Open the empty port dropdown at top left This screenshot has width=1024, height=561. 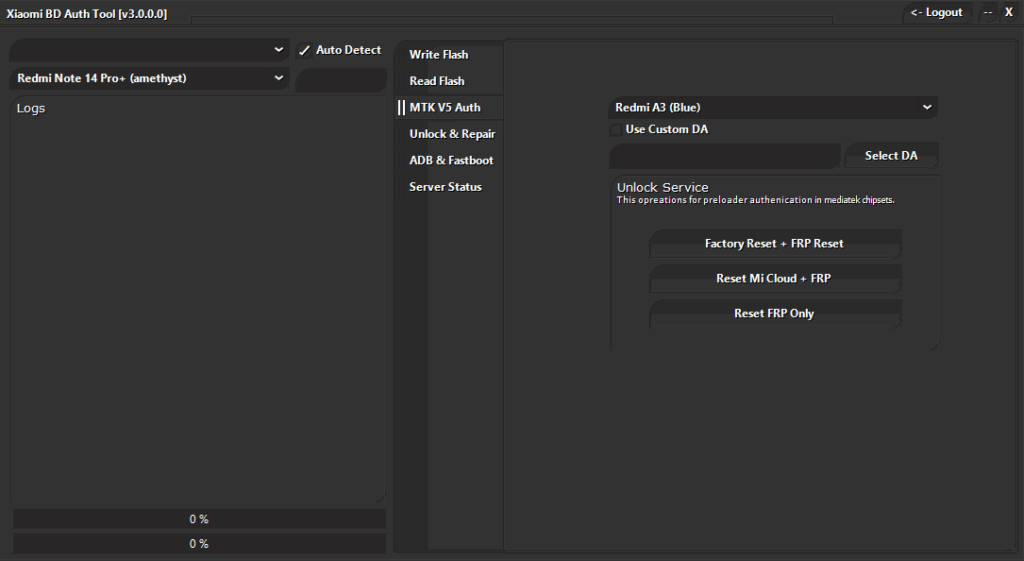click(150, 50)
